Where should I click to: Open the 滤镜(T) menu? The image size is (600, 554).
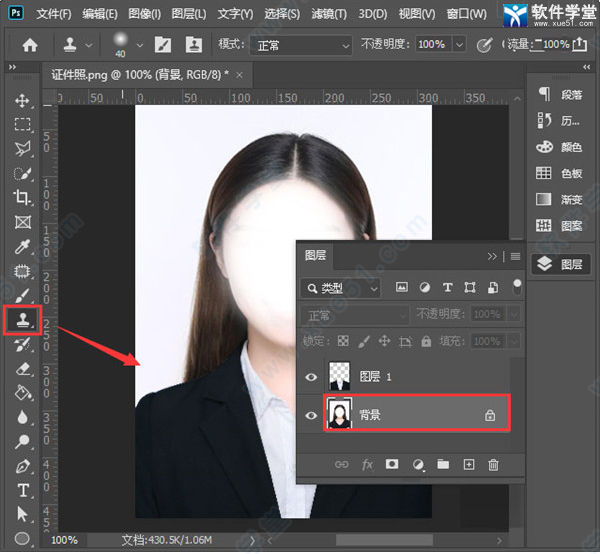pos(329,14)
